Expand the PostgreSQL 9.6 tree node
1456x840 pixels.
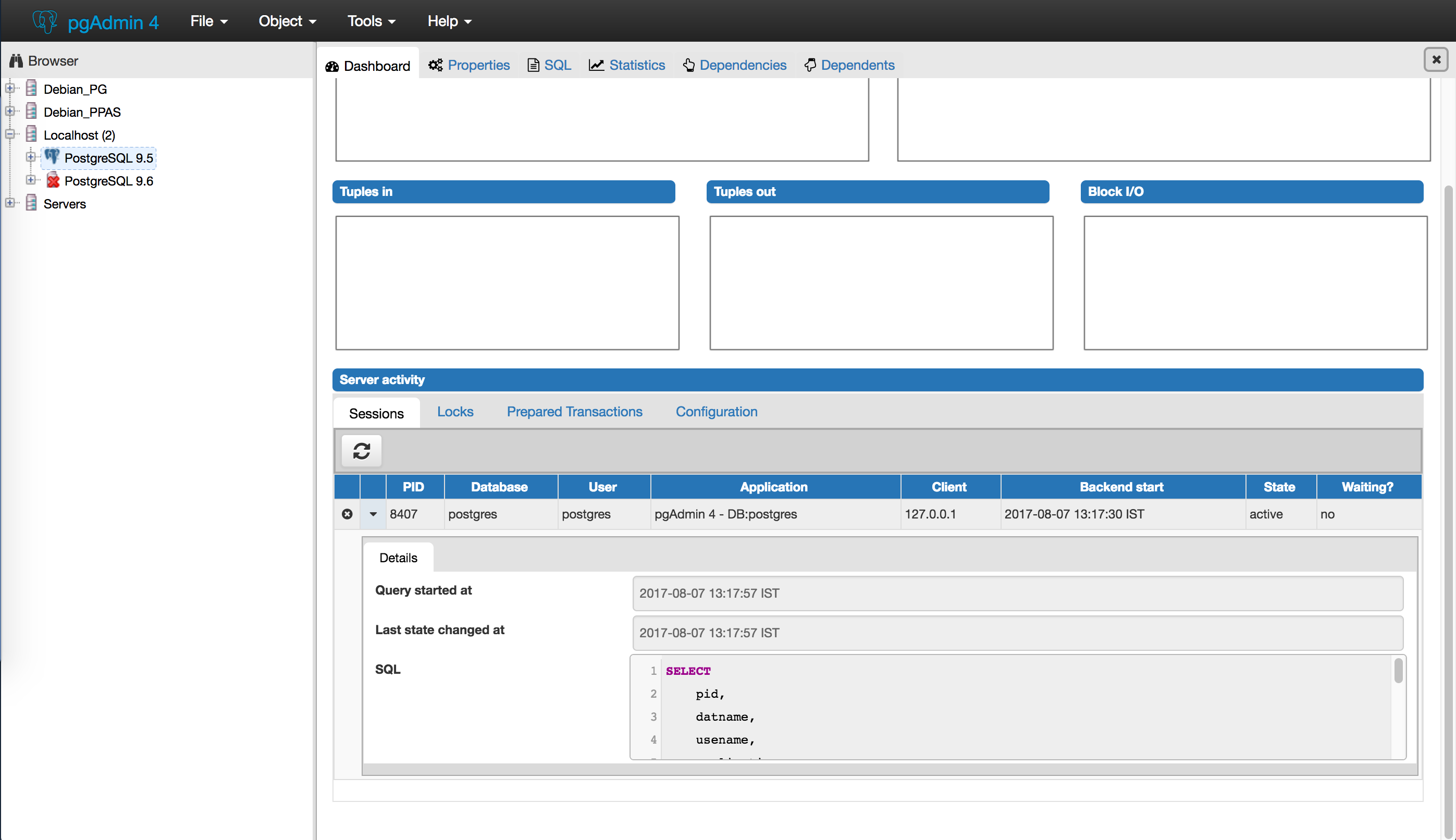(31, 180)
